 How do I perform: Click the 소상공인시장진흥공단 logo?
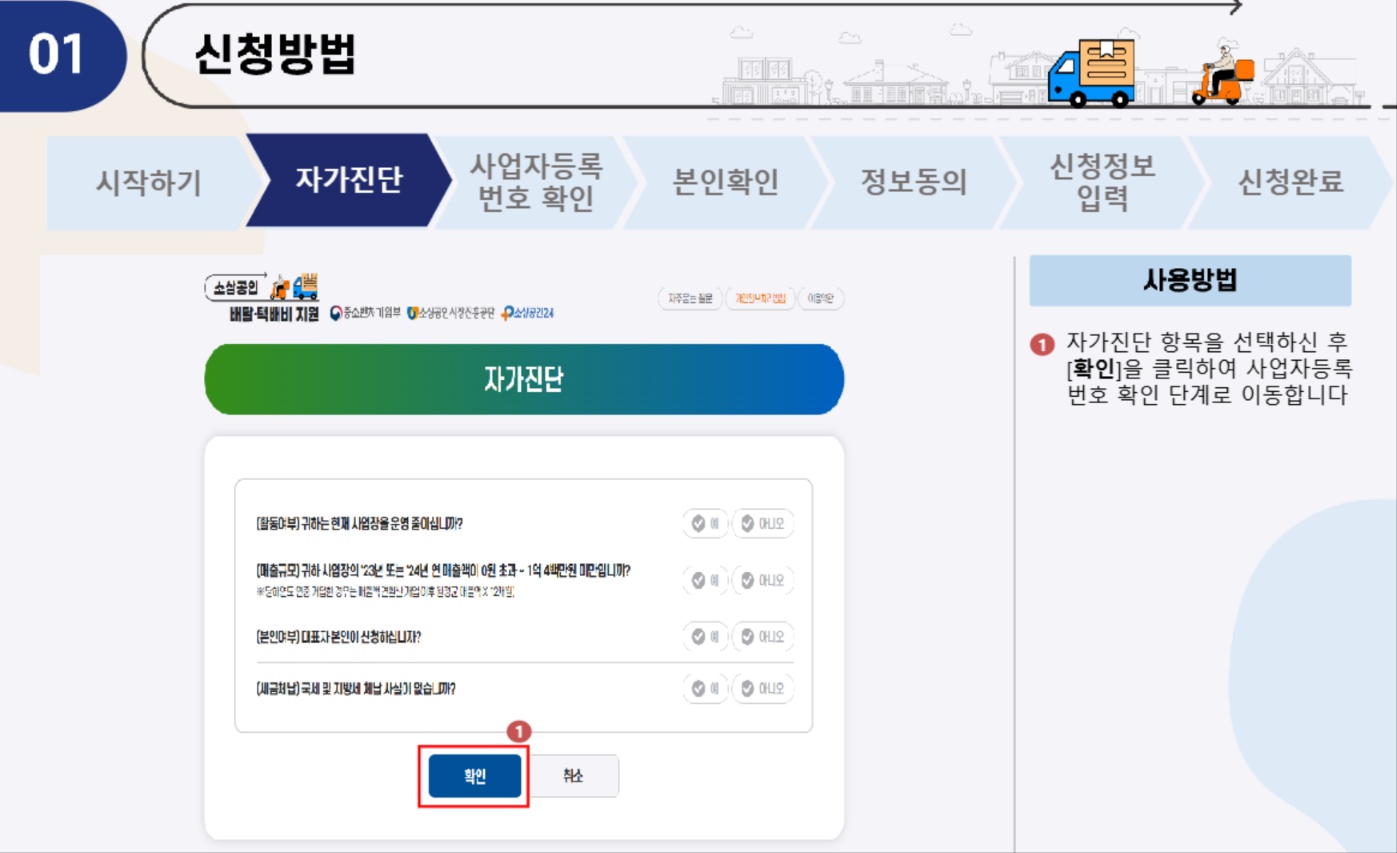[451, 313]
